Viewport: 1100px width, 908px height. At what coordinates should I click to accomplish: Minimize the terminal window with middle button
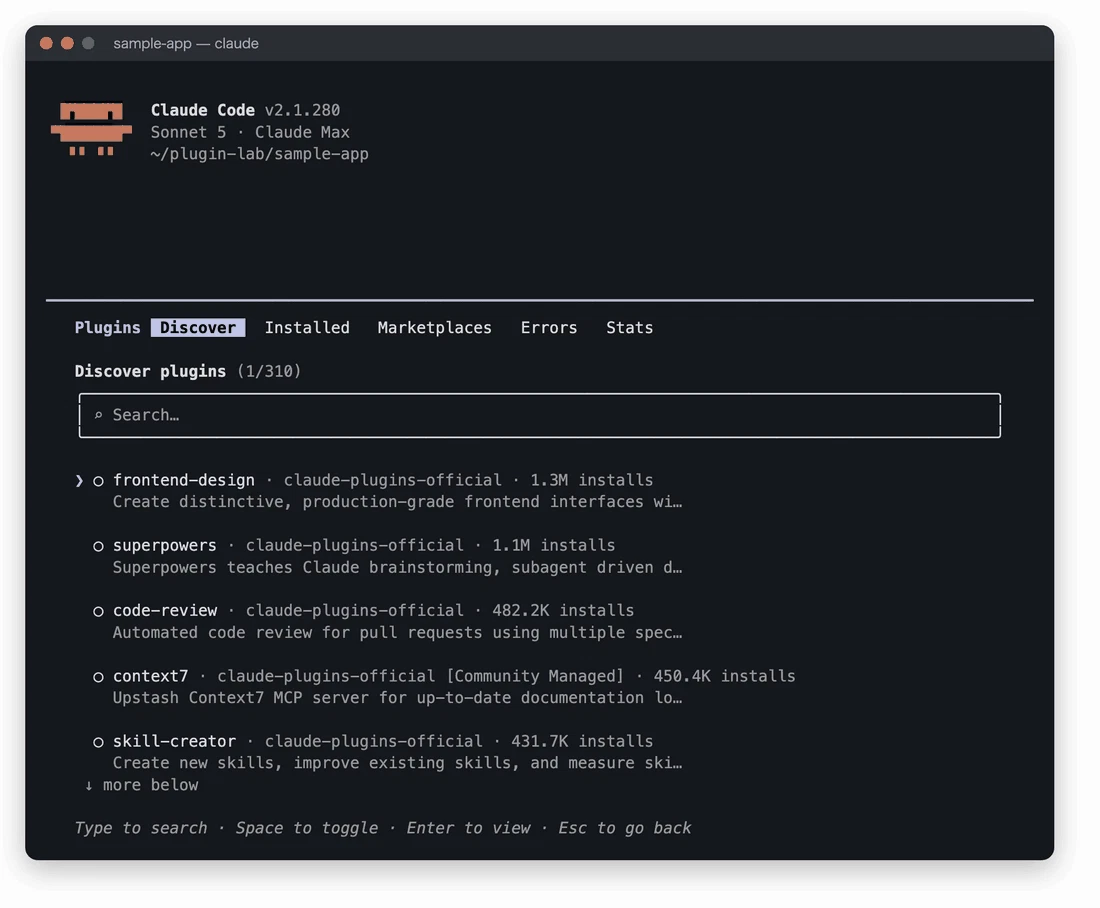point(67,44)
